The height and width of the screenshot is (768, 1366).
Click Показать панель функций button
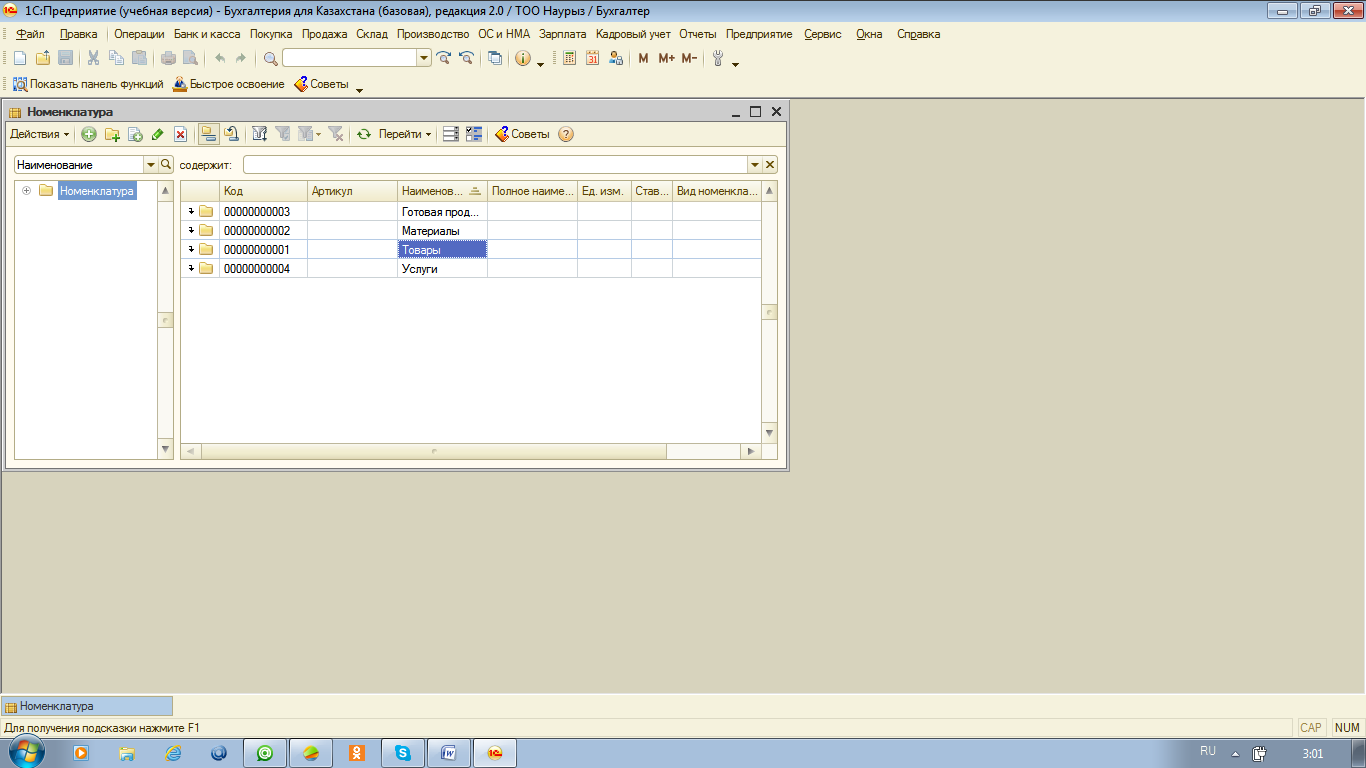[x=88, y=84]
